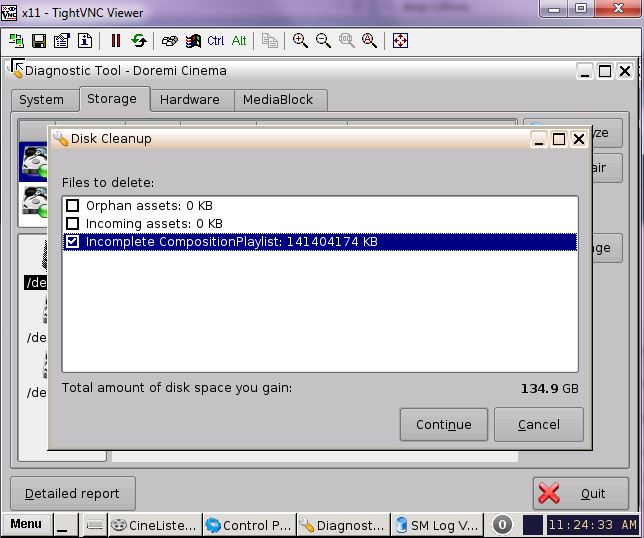The image size is (644, 538).
Task: Switch to the Control Panel taskbar item
Action: [x=249, y=525]
